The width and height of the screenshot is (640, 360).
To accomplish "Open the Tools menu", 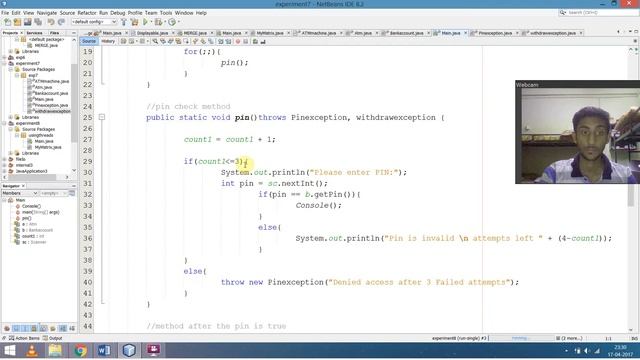I will (x=166, y=13).
